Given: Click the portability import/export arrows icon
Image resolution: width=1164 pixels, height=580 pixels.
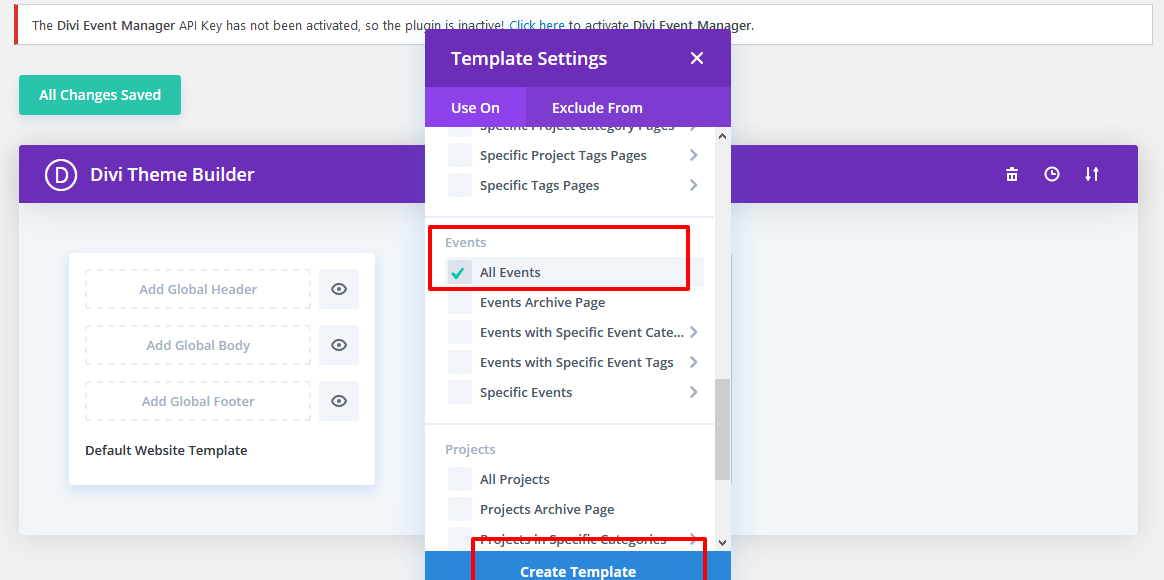Looking at the screenshot, I should (1091, 175).
